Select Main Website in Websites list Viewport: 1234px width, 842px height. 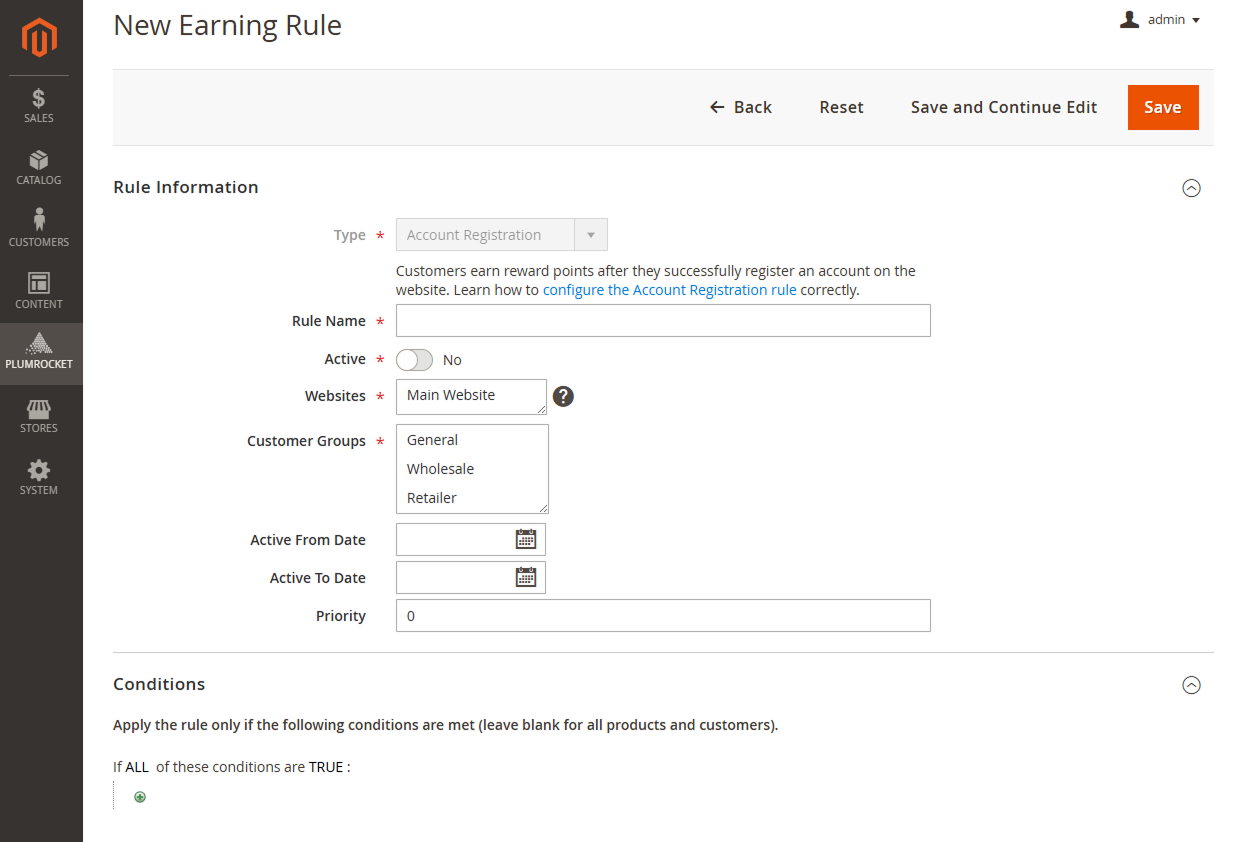[x=451, y=395]
